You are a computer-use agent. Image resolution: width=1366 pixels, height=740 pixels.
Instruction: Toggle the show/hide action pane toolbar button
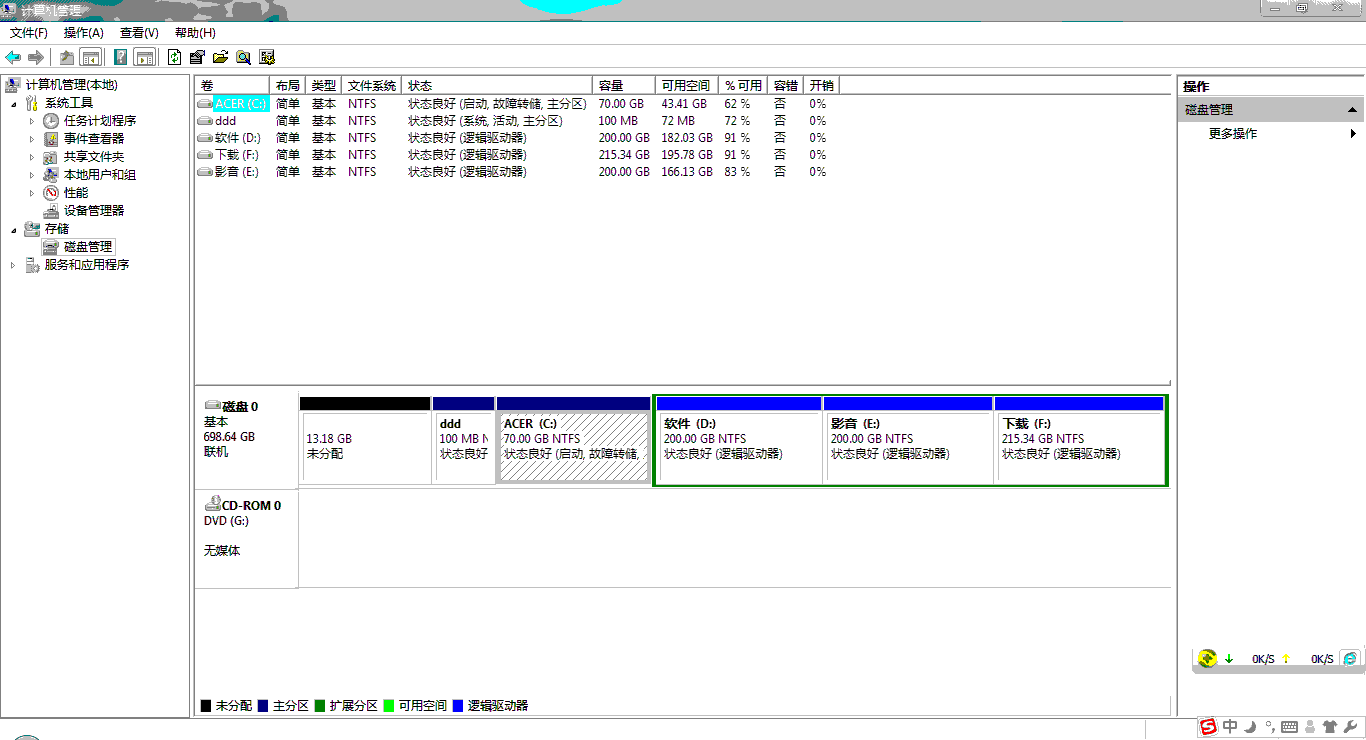point(145,58)
